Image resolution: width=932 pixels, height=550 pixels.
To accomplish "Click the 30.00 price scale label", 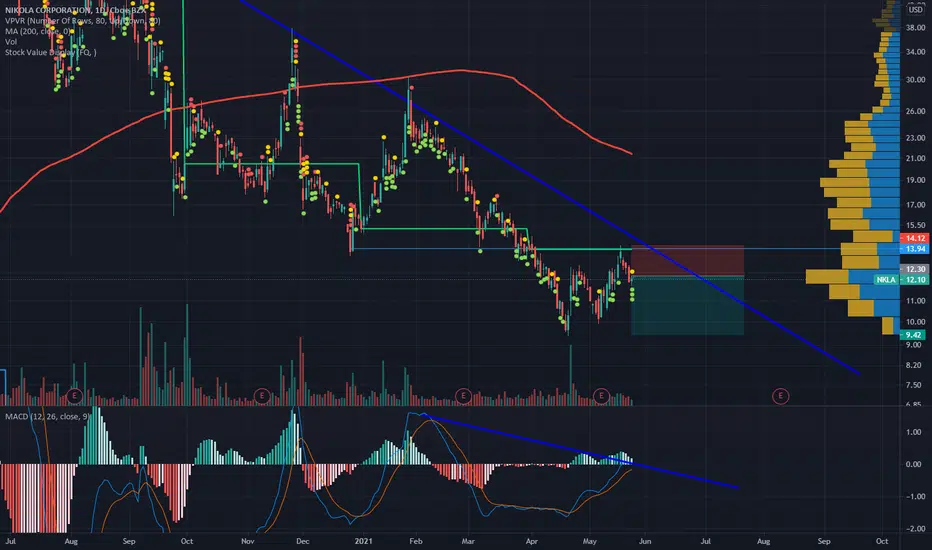I will 915,80.
